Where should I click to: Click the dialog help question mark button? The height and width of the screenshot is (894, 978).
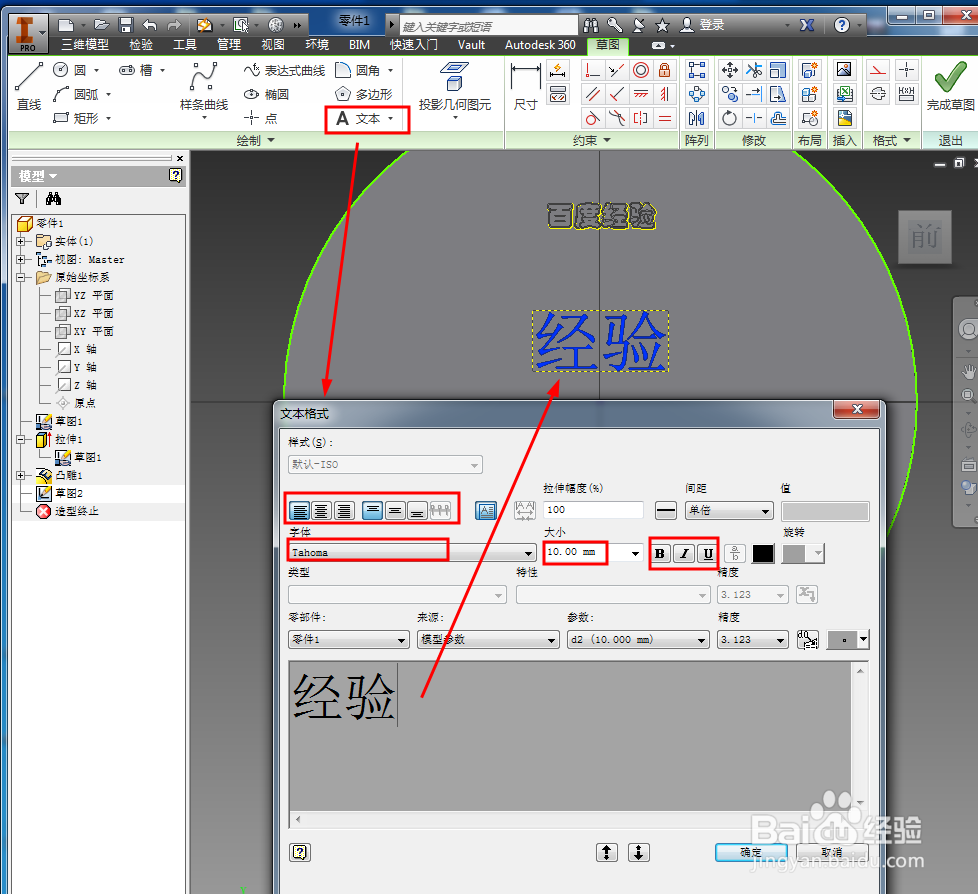[x=300, y=852]
